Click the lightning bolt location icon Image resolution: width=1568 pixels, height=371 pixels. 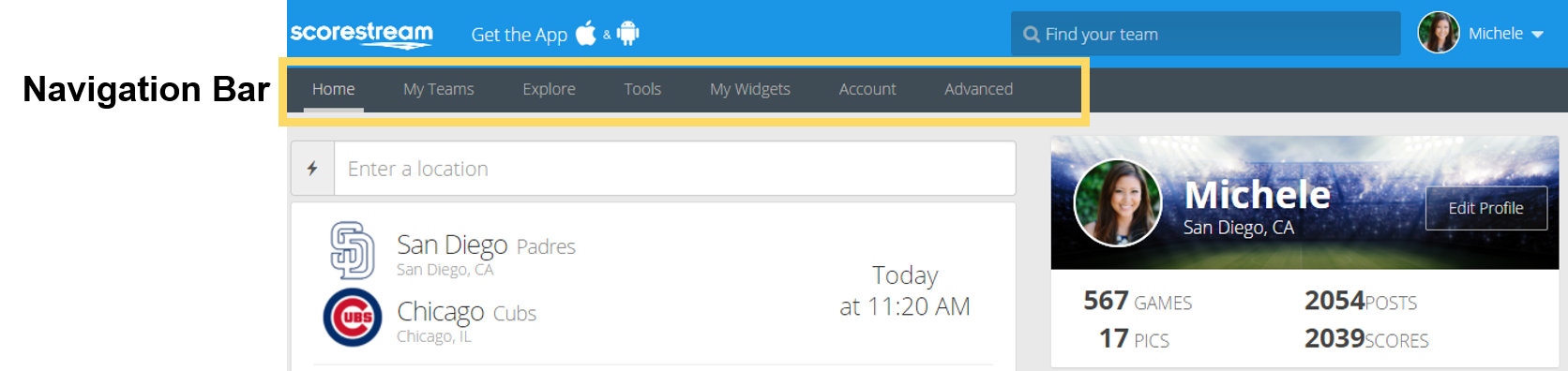[312, 169]
